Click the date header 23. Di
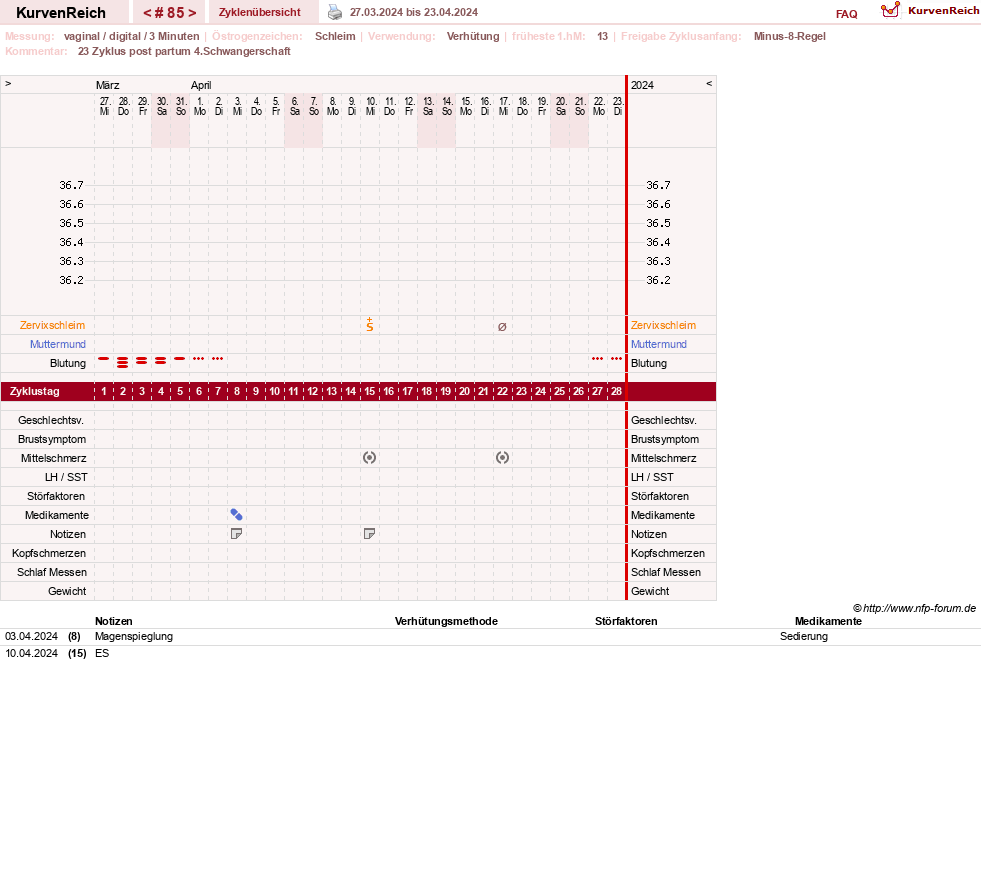Viewport: 981px width, 880px height. click(618, 106)
